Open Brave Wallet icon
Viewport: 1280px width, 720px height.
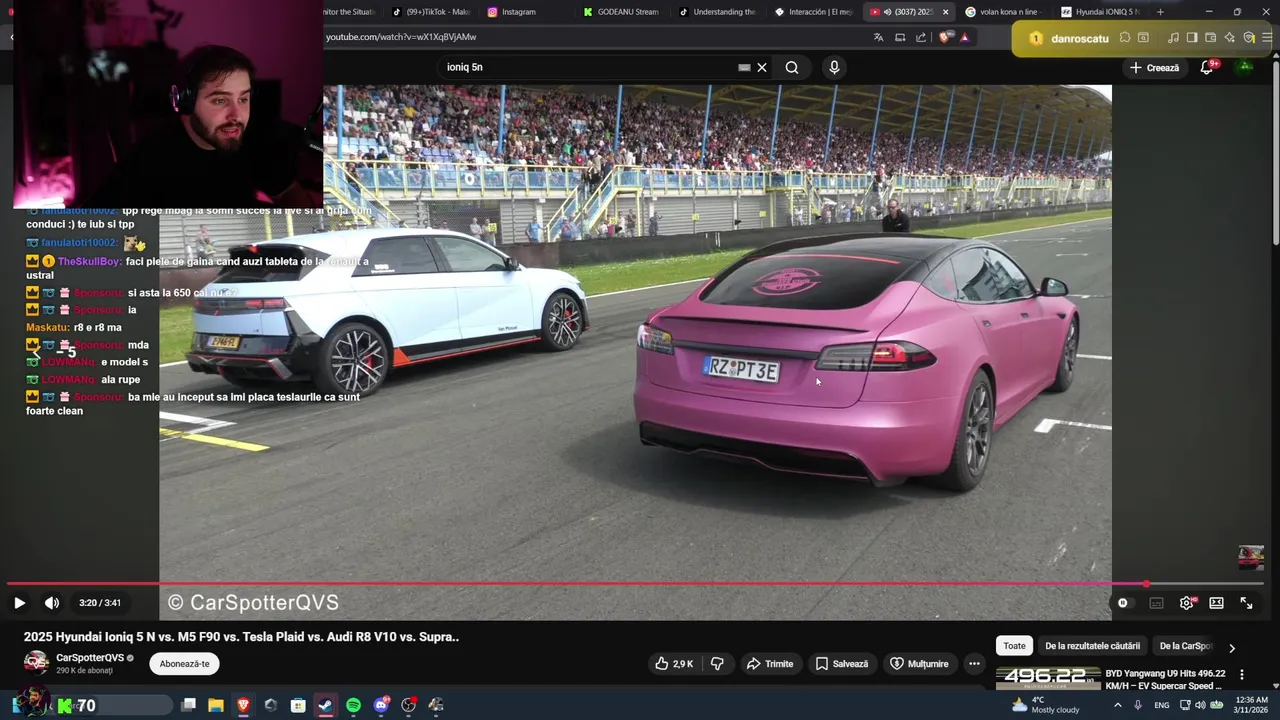click(1211, 38)
